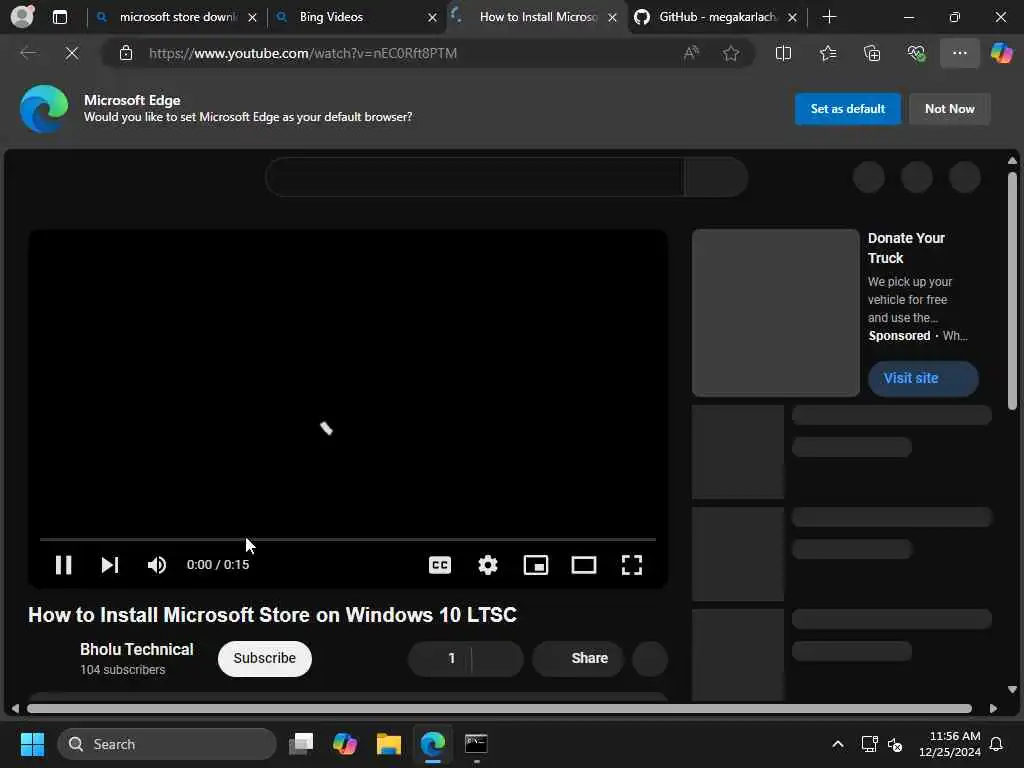Open clock showing 11:56 AM
1024x768 pixels.
point(950,744)
